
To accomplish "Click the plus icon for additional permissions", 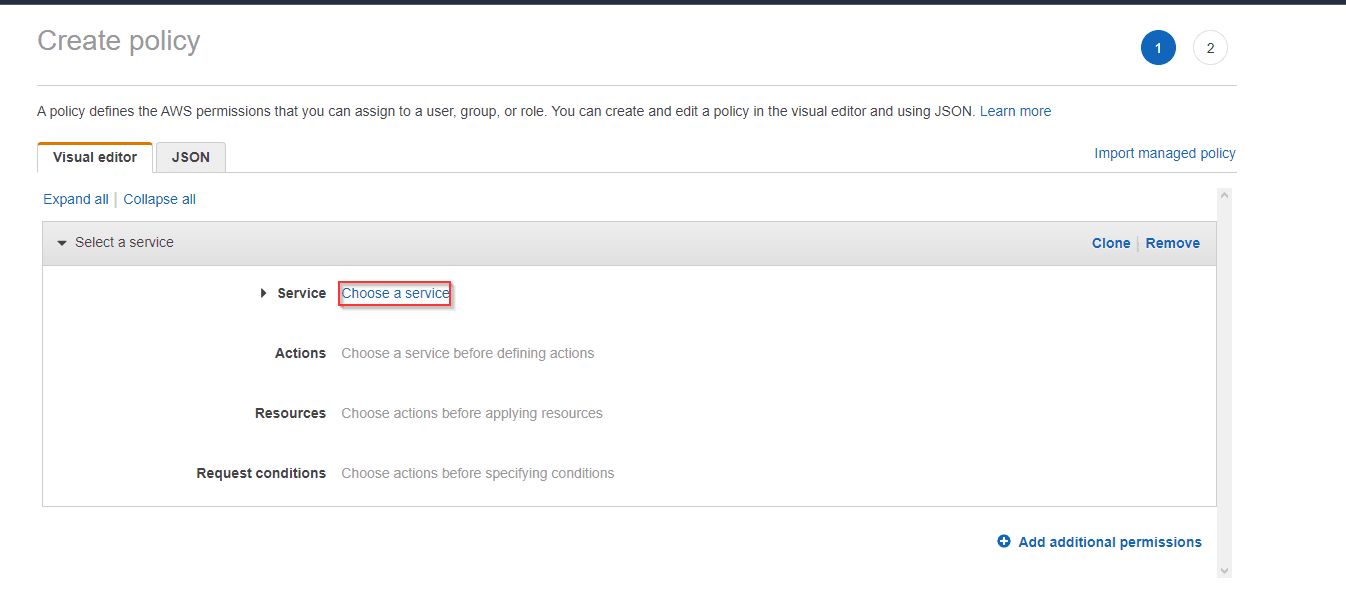I will [x=1004, y=541].
